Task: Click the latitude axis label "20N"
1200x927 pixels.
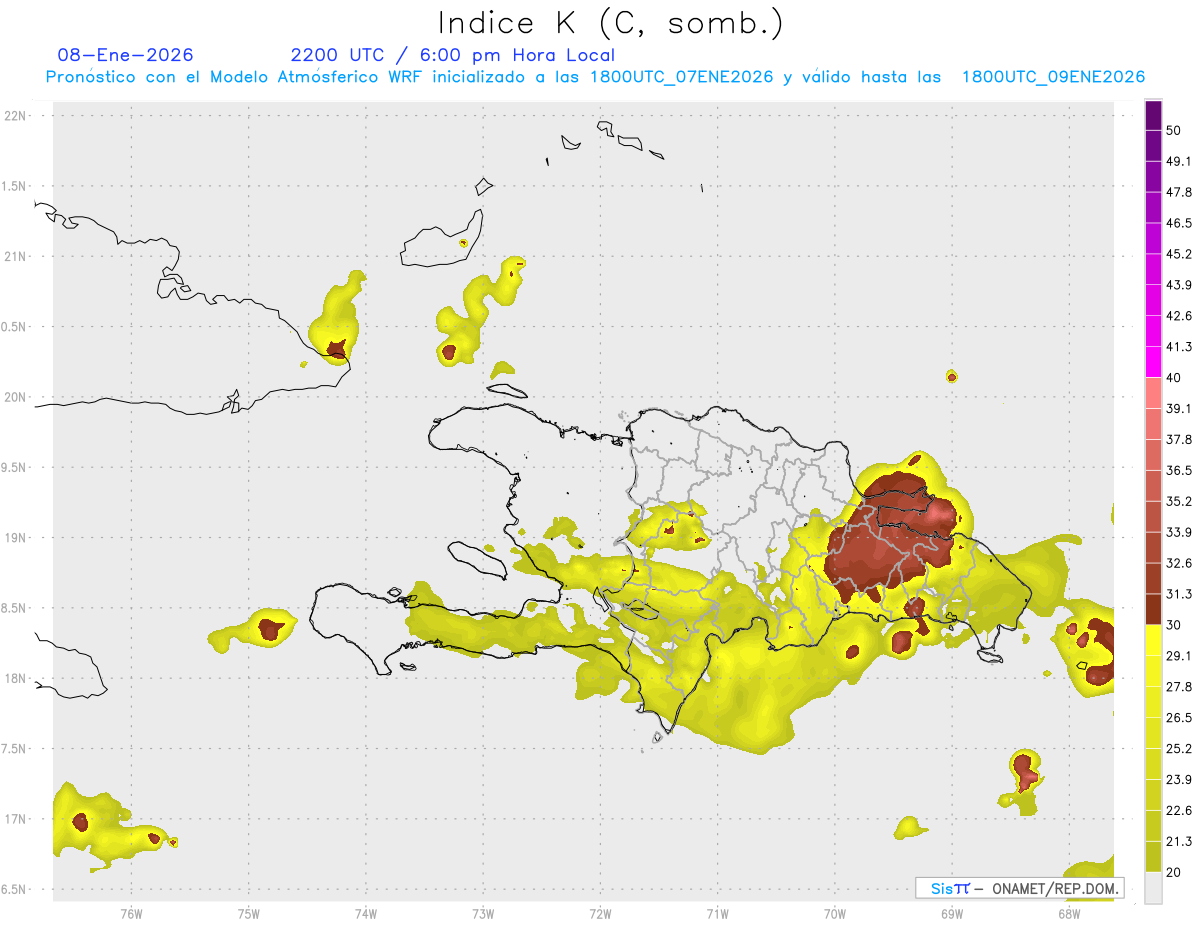Action: [x=16, y=397]
